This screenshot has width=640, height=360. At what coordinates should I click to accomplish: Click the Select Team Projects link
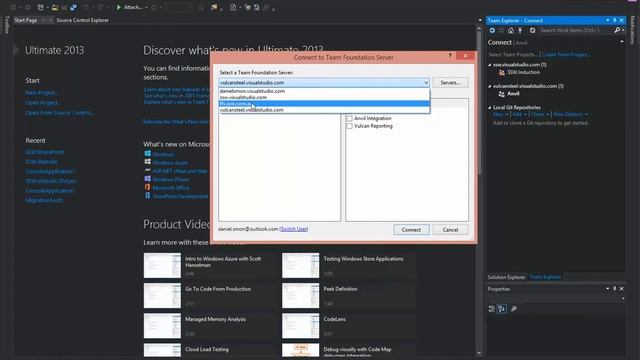[x=513, y=54]
